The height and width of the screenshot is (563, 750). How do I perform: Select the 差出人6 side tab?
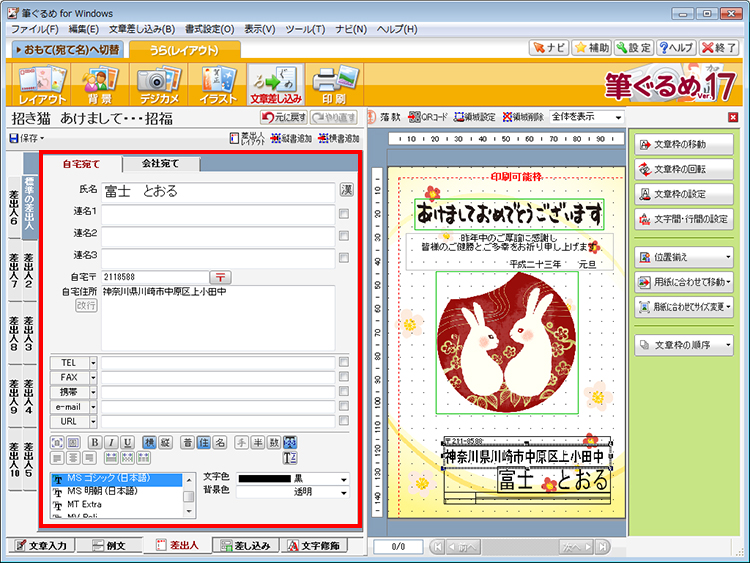[14, 207]
